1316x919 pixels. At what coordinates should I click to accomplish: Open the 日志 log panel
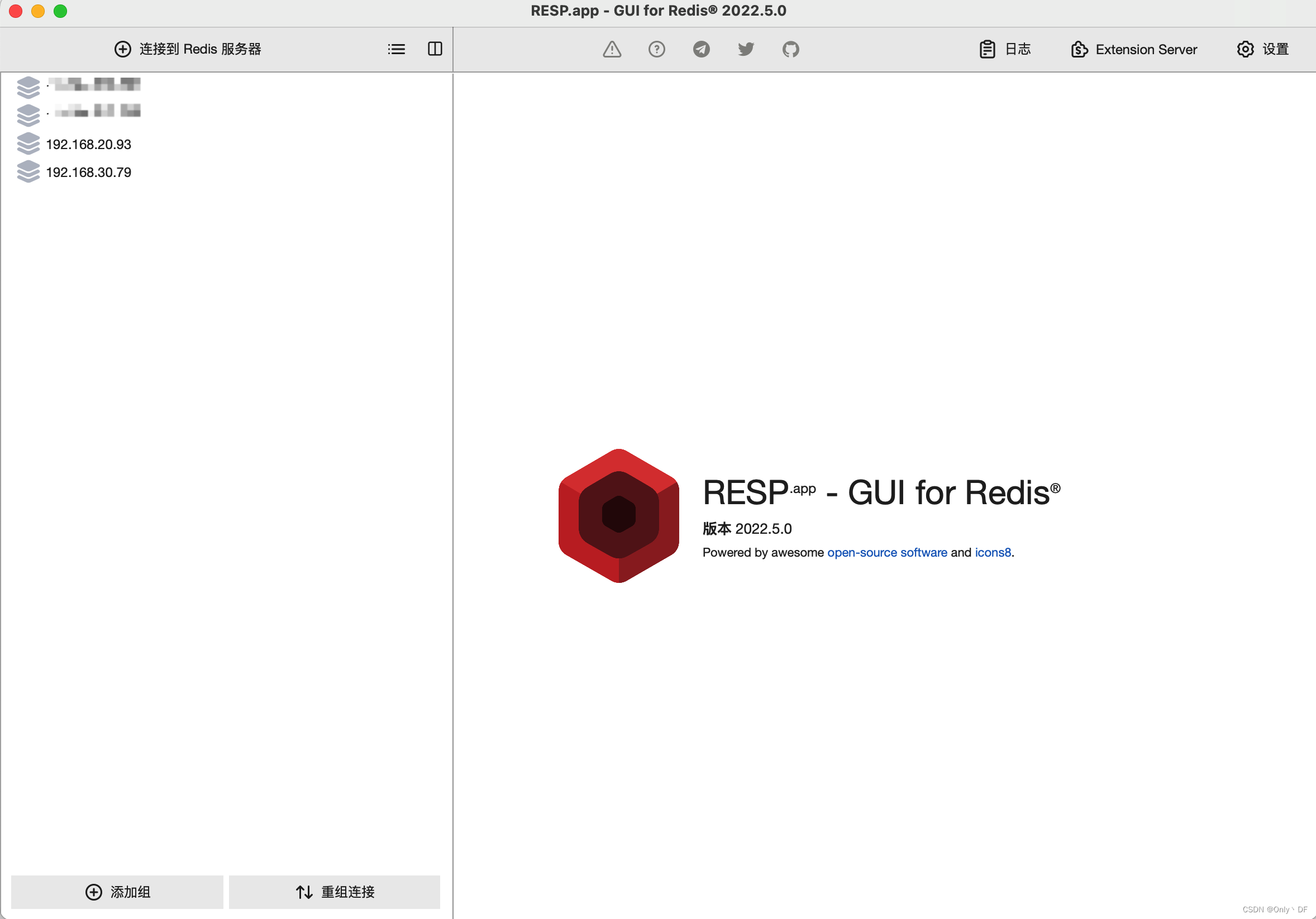(x=1005, y=49)
